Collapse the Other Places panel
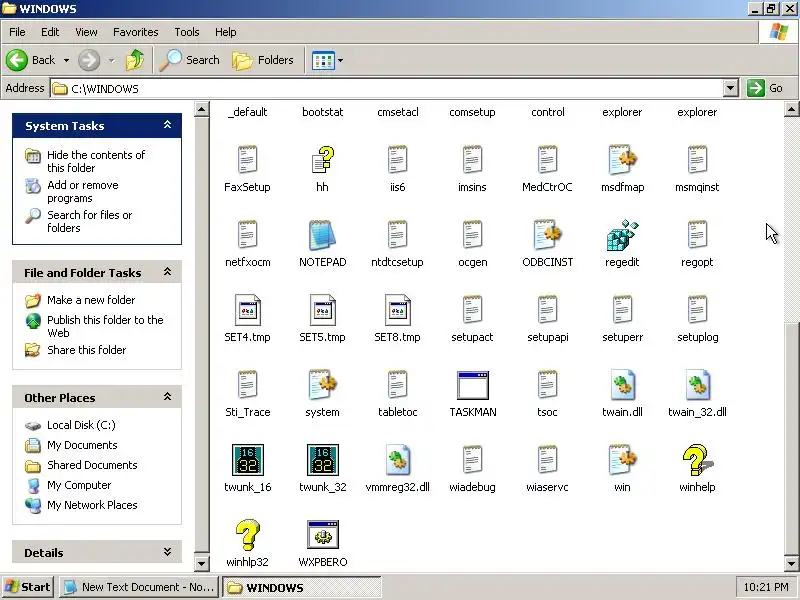Viewport: 800px width, 600px height. pos(167,396)
